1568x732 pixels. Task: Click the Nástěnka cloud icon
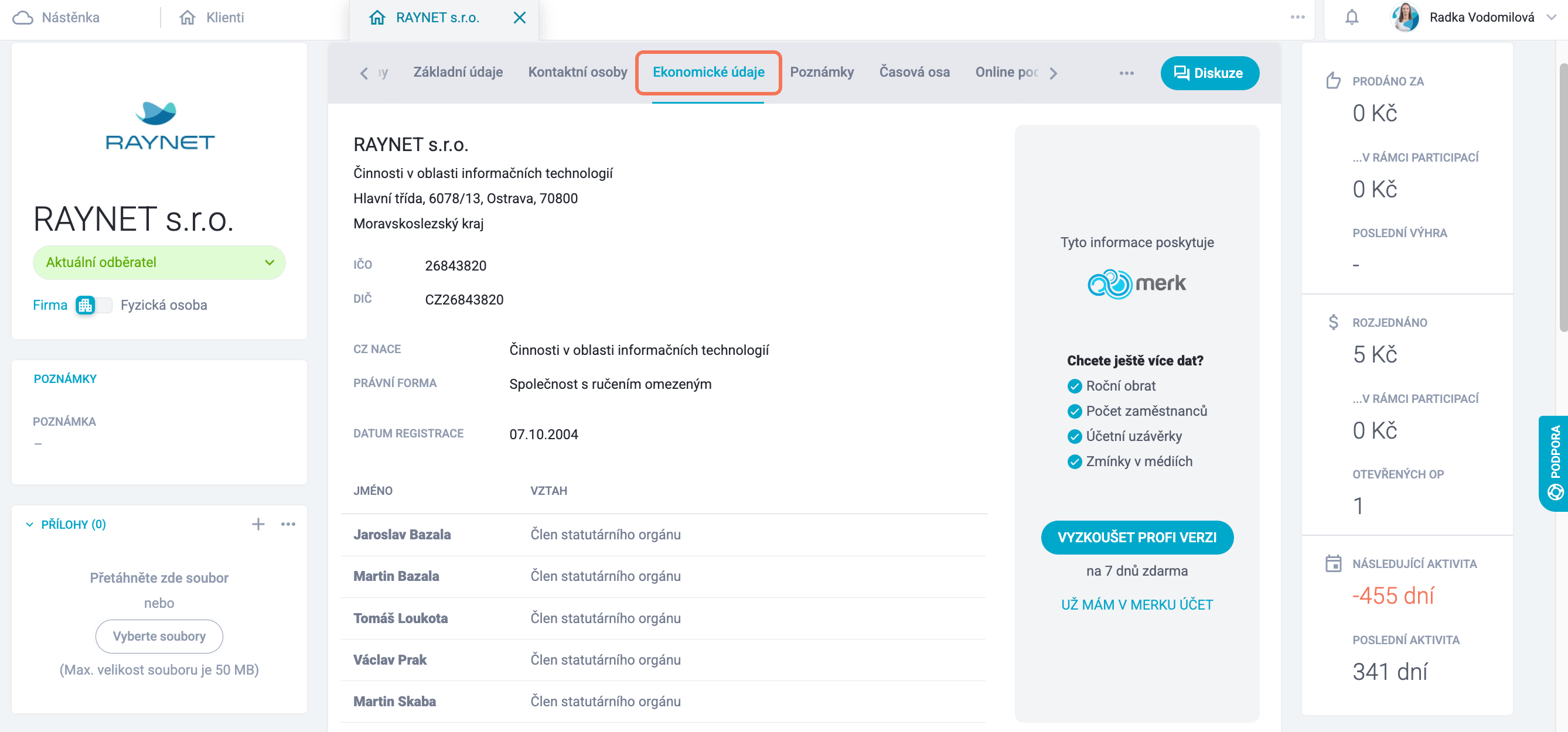[x=22, y=18]
